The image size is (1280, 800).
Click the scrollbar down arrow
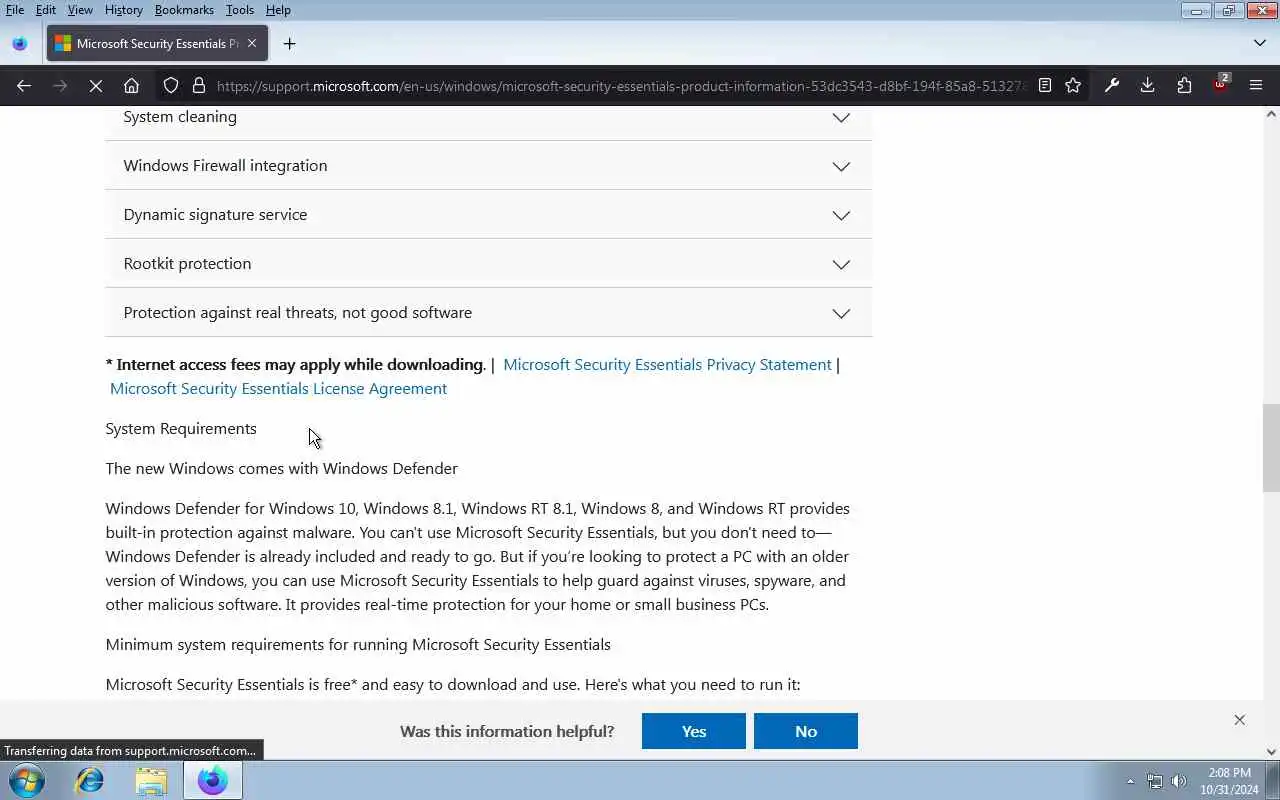click(x=1271, y=751)
